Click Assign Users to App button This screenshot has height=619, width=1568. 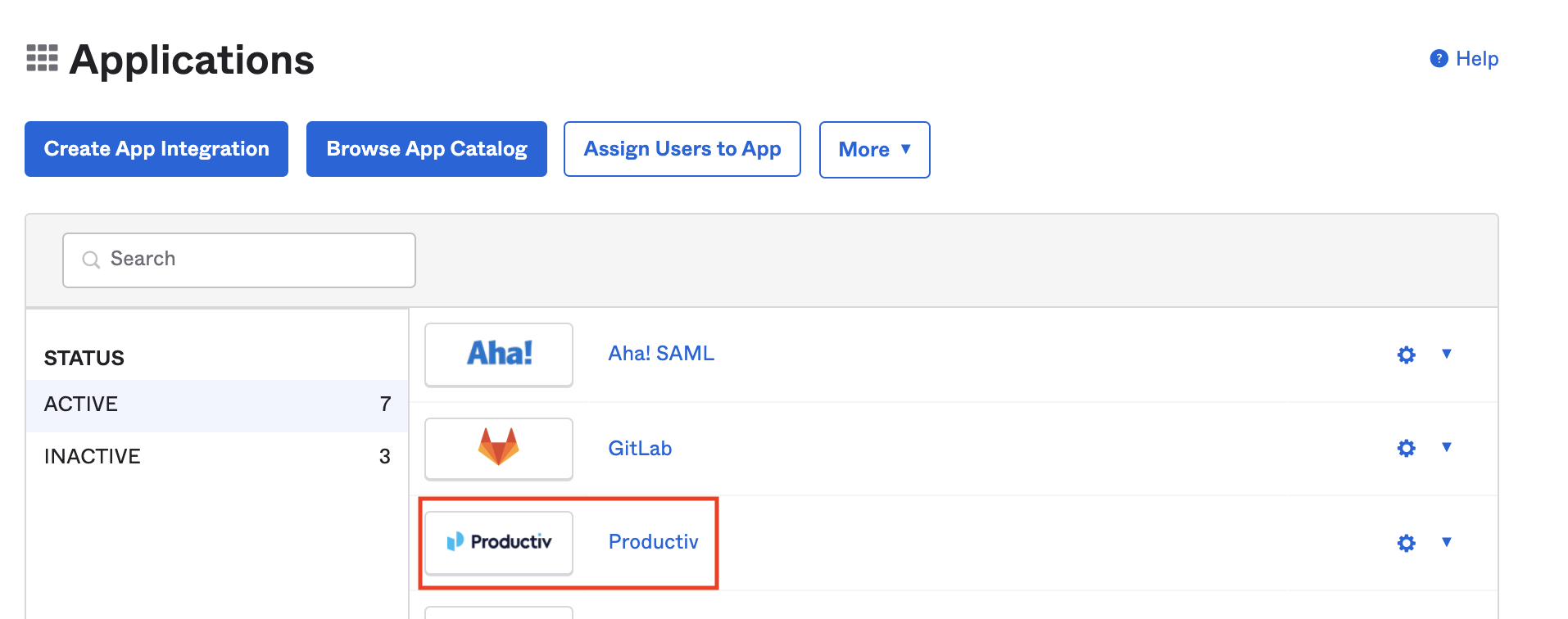pos(682,149)
